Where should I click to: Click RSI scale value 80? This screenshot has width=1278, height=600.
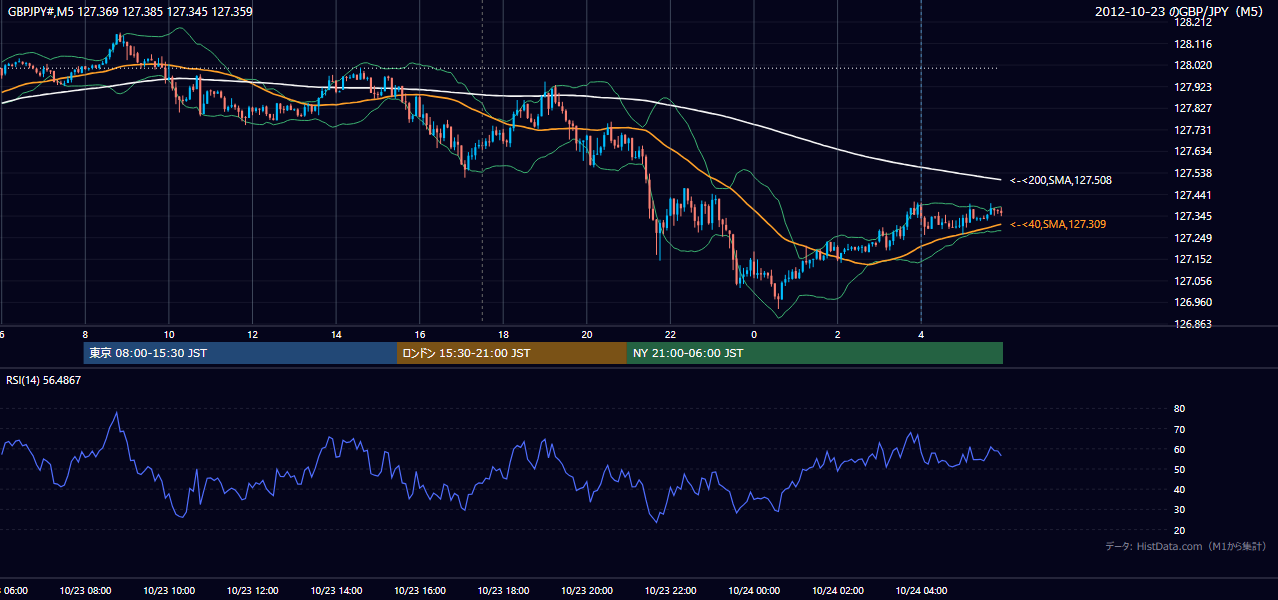tap(1180, 409)
